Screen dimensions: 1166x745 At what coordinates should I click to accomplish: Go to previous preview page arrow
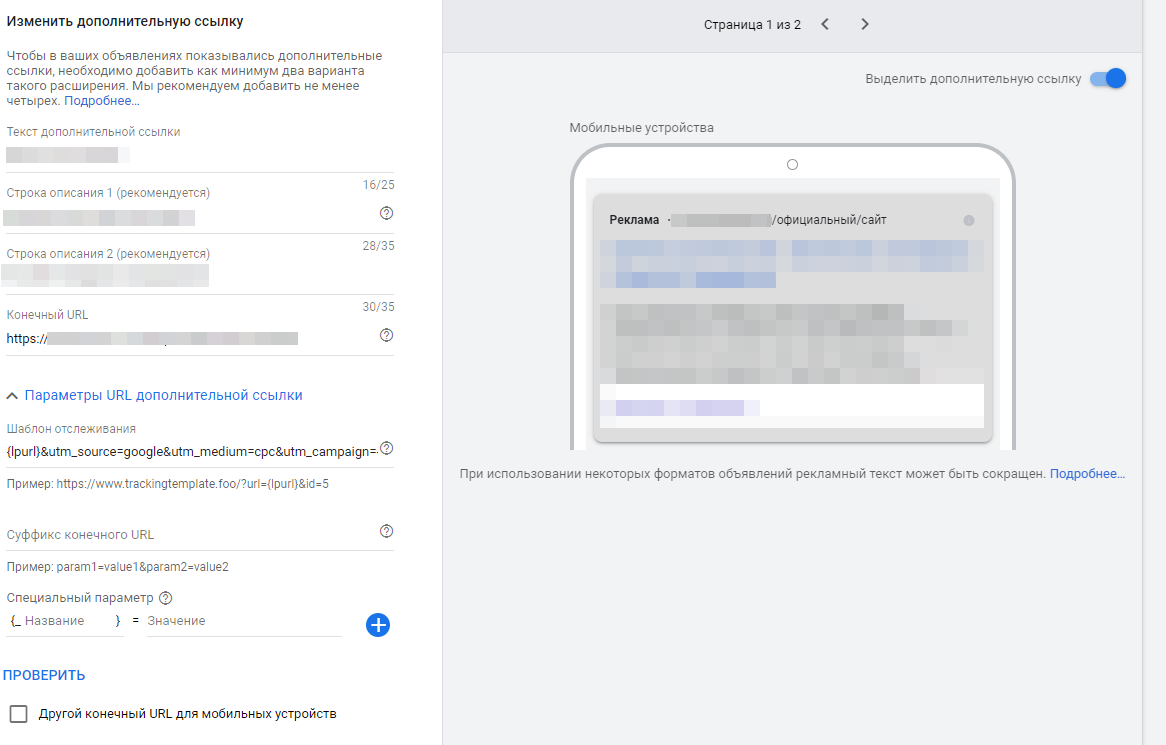(x=825, y=25)
